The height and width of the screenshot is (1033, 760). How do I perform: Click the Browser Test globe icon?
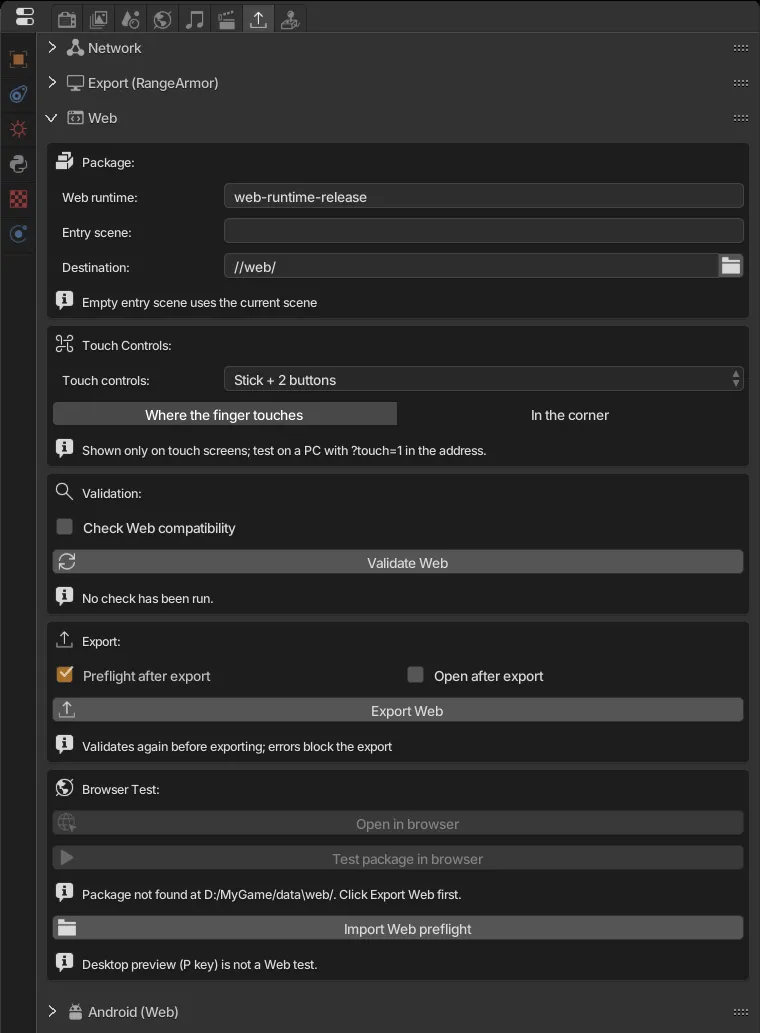[x=65, y=788]
